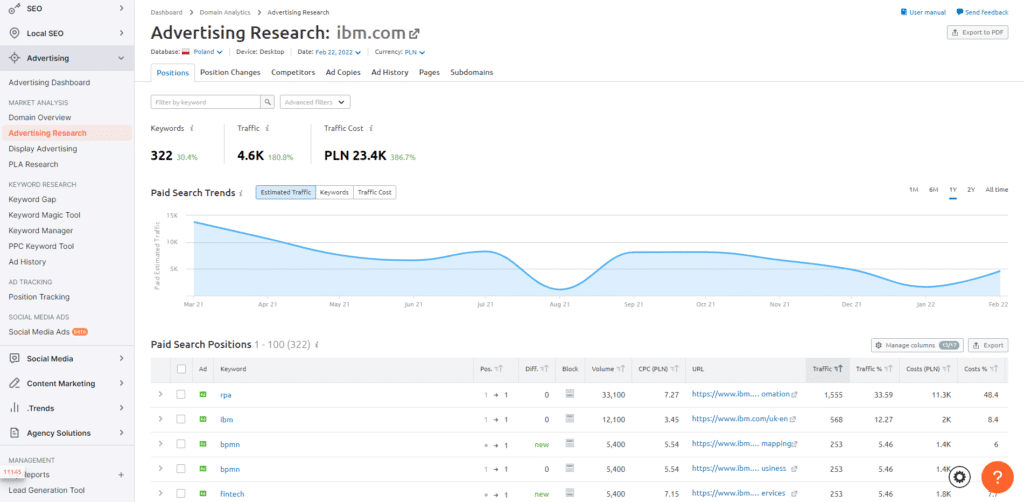Image resolution: width=1024 pixels, height=502 pixels.
Task: Open Domain Overview in sidebar
Action: coord(40,118)
